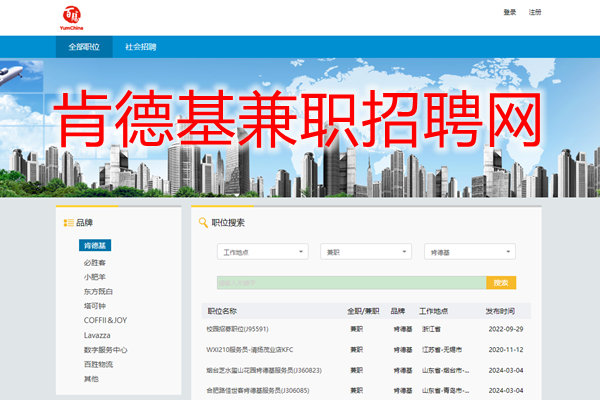The height and width of the screenshot is (400, 600).
Task: Select the 肯德基 brand
Action: pos(95,245)
